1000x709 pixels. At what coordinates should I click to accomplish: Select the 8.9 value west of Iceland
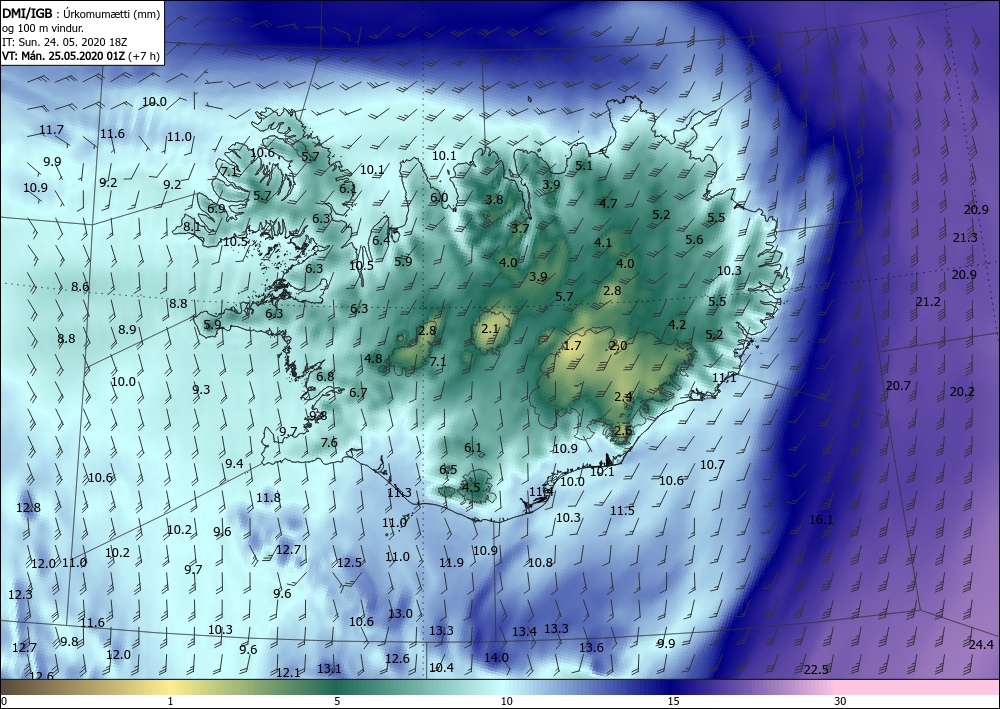(x=128, y=330)
